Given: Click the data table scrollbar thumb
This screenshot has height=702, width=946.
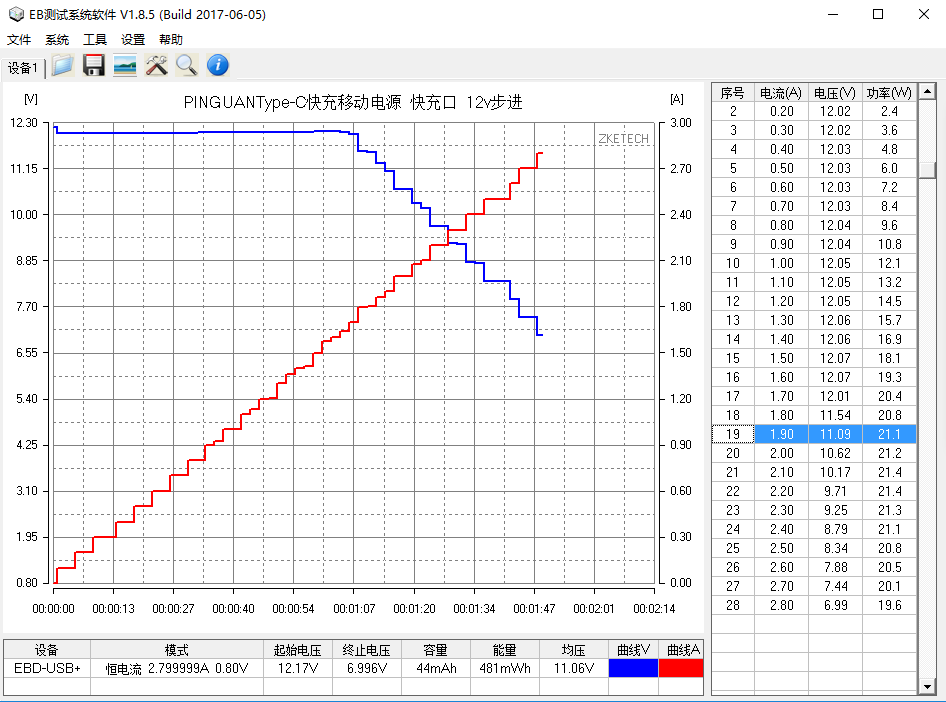Looking at the screenshot, I should [927, 169].
